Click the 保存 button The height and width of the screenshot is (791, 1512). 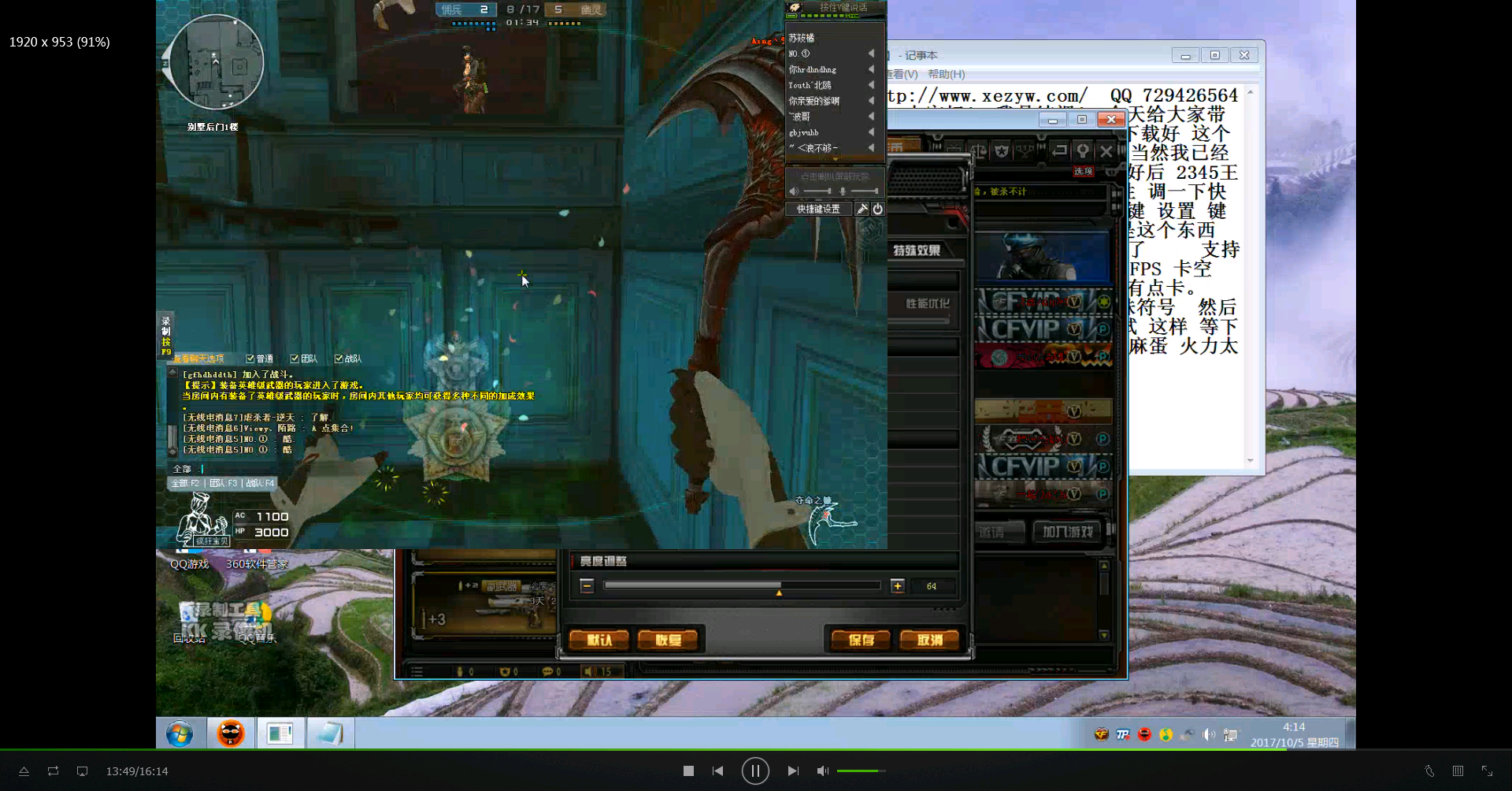pos(861,640)
